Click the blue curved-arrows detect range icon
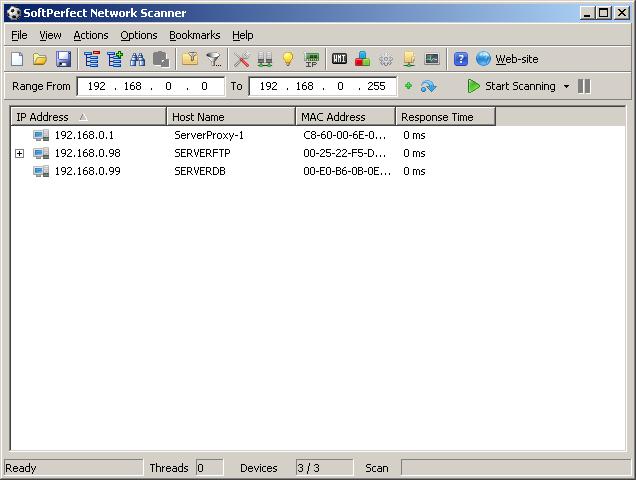 (428, 86)
